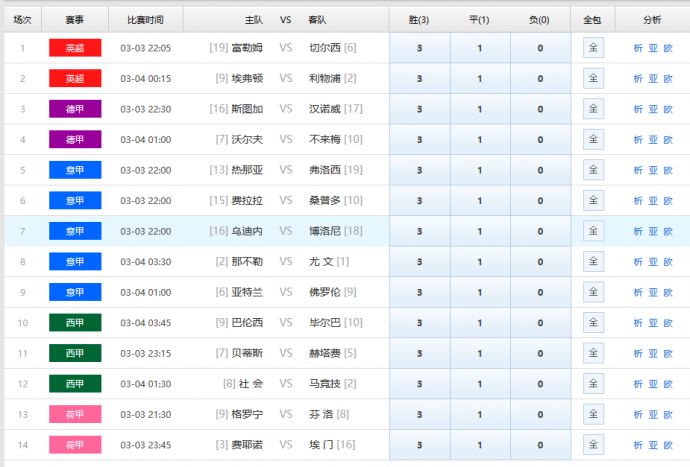Select win (3) for 巴伦西 vs 毕尔巴
This screenshot has height=467, width=690.
coord(419,323)
